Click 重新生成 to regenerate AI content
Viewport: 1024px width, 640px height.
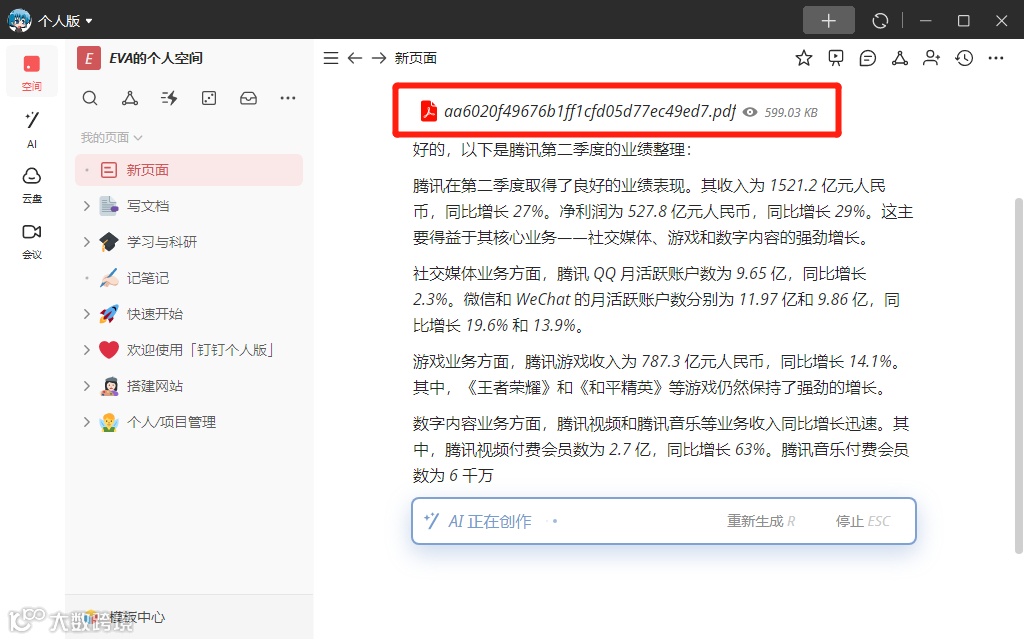coord(761,521)
